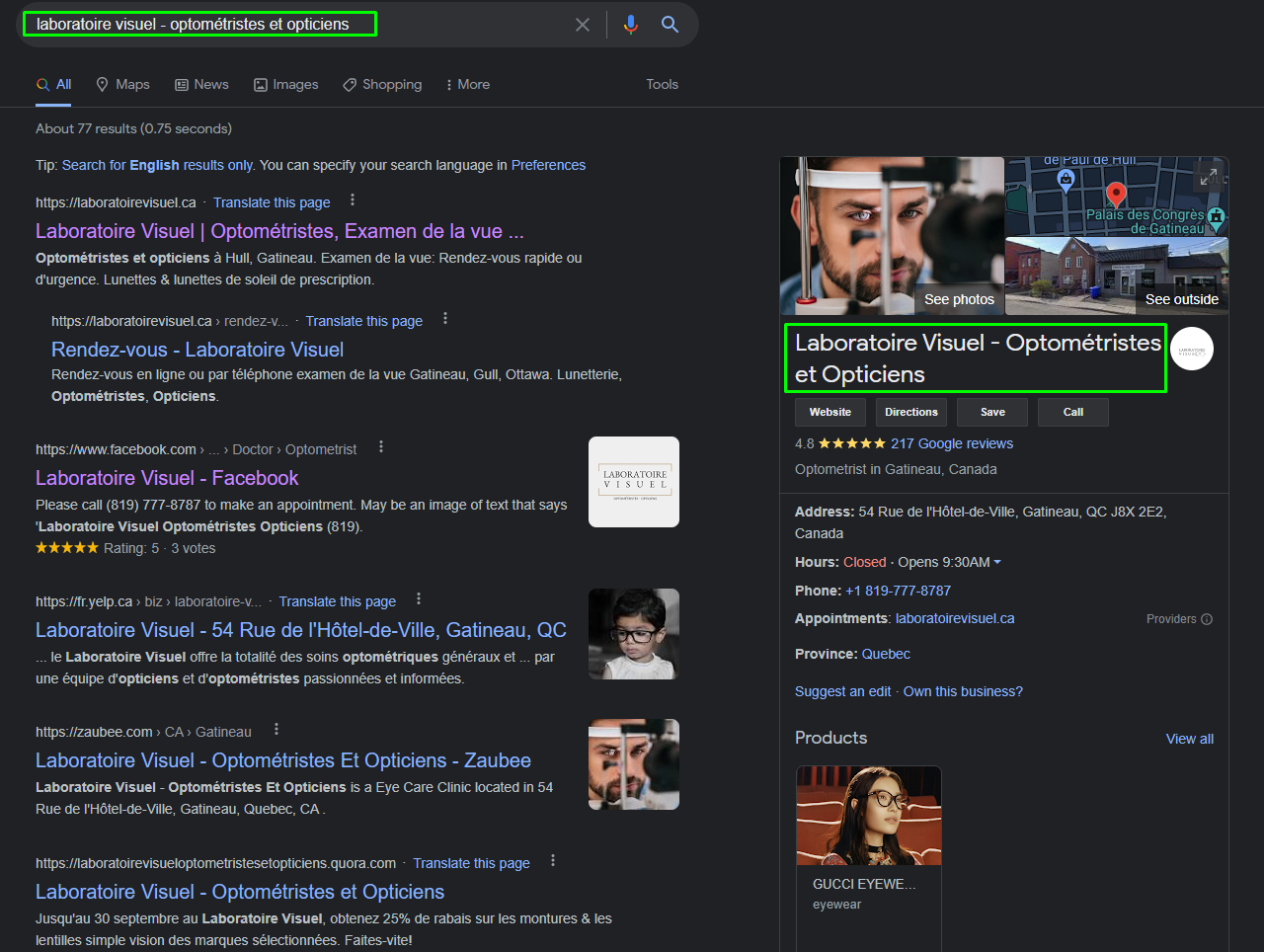Open the Tools menu
Screen dimensions: 1264x952
point(662,84)
